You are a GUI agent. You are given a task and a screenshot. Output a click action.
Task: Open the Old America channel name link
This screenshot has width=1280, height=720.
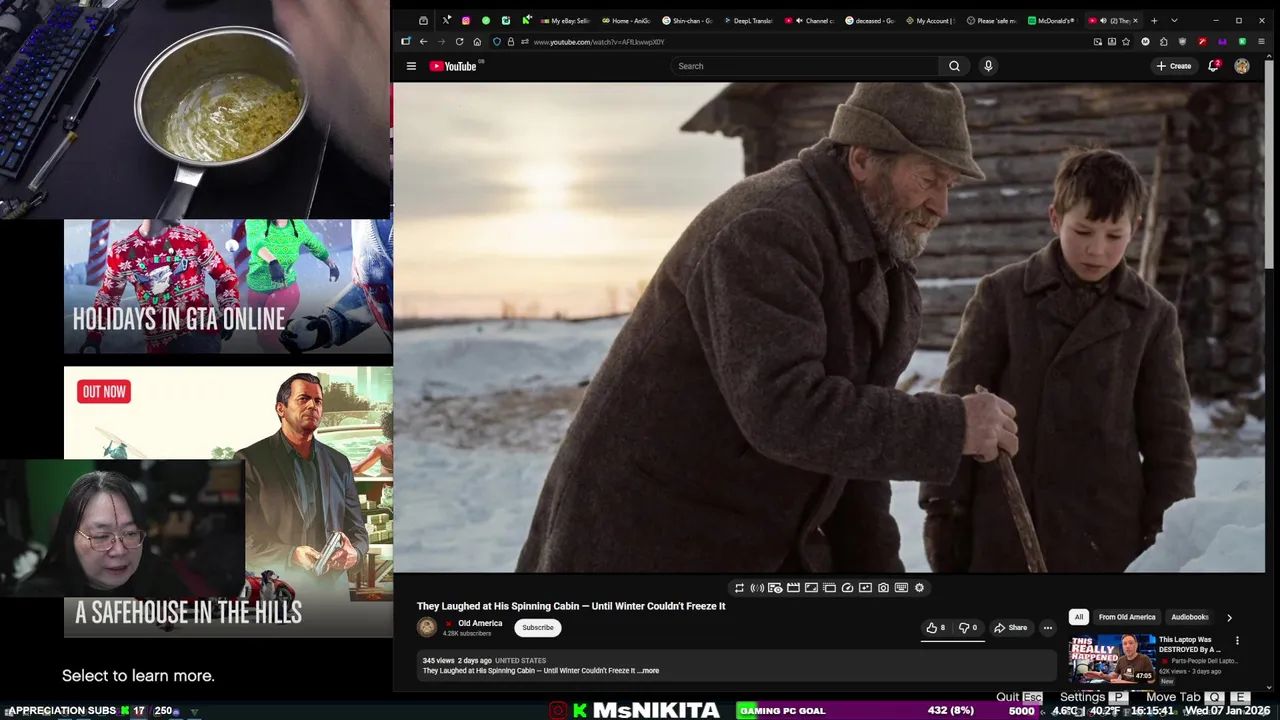pos(480,623)
